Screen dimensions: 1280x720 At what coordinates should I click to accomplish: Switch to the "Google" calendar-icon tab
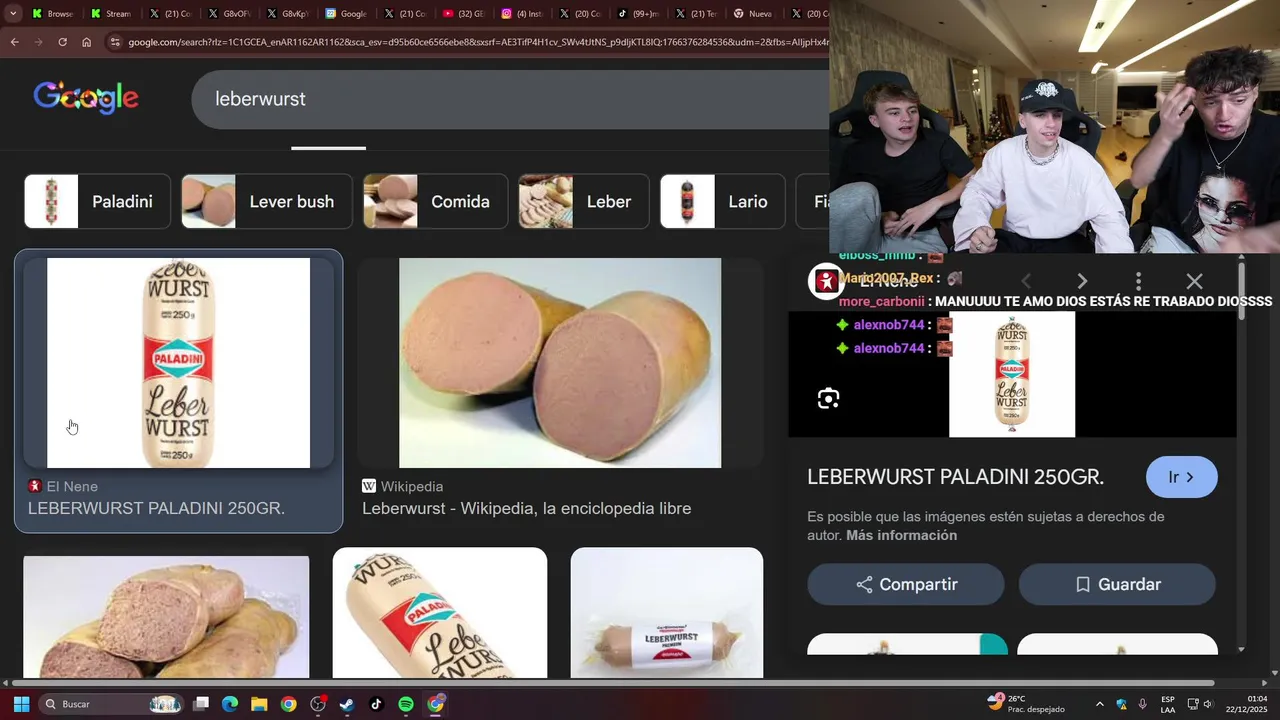point(346,14)
